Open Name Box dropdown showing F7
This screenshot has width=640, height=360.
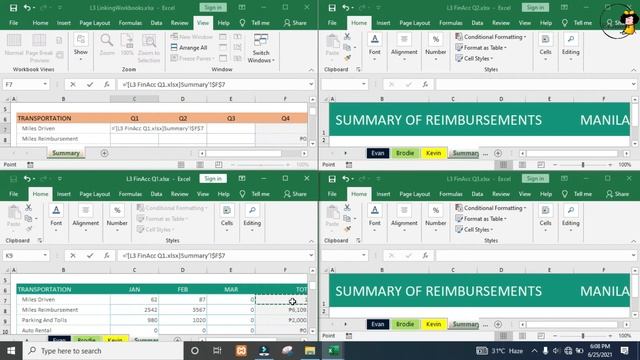point(45,84)
